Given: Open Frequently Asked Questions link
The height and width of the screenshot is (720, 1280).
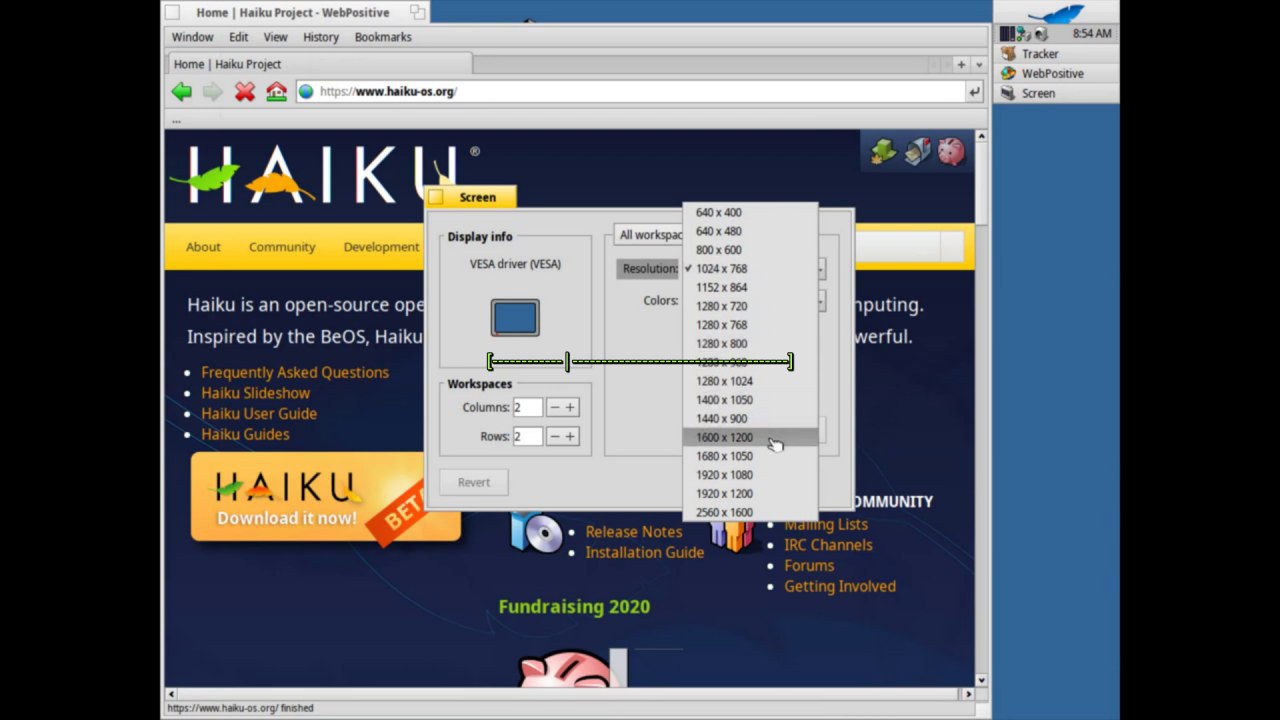Looking at the screenshot, I should 295,372.
